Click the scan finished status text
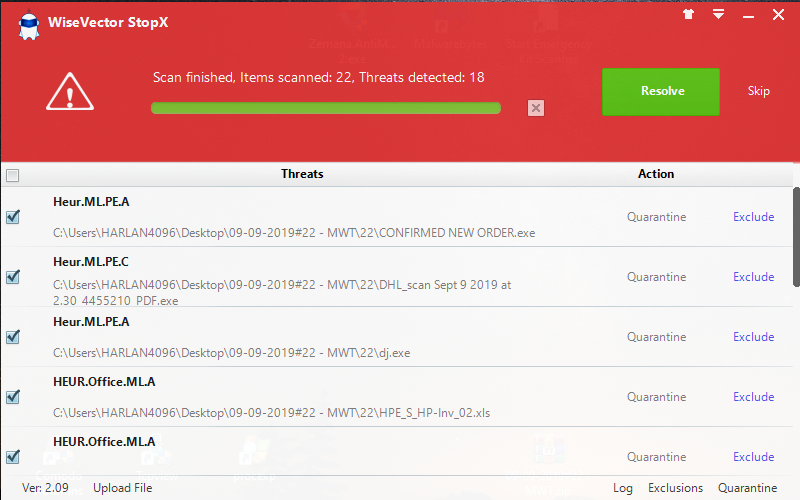 [x=318, y=78]
